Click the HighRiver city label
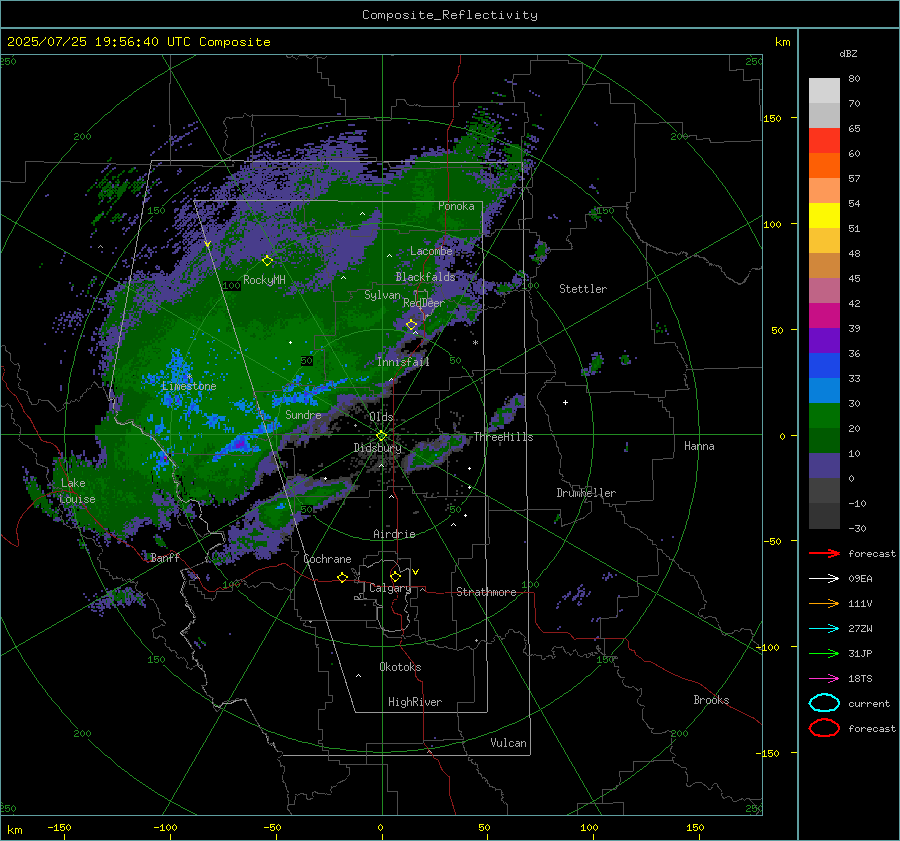Viewport: 900px width, 841px height. pyautogui.click(x=415, y=702)
